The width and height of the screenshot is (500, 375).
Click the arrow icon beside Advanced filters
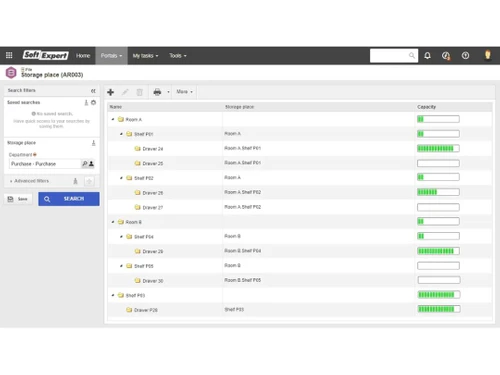click(x=89, y=181)
